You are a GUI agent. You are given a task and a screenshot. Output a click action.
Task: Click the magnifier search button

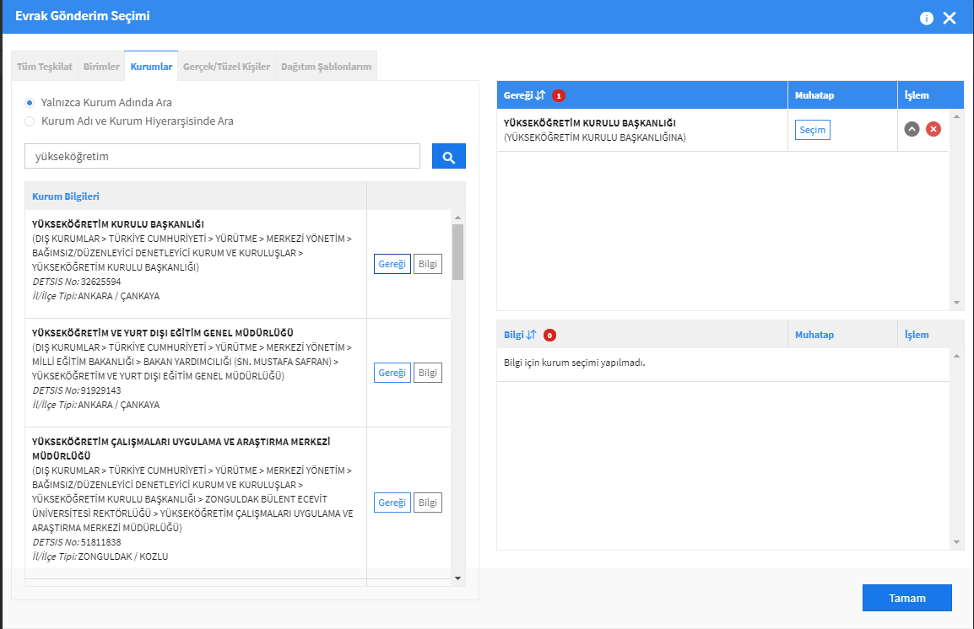tap(448, 156)
